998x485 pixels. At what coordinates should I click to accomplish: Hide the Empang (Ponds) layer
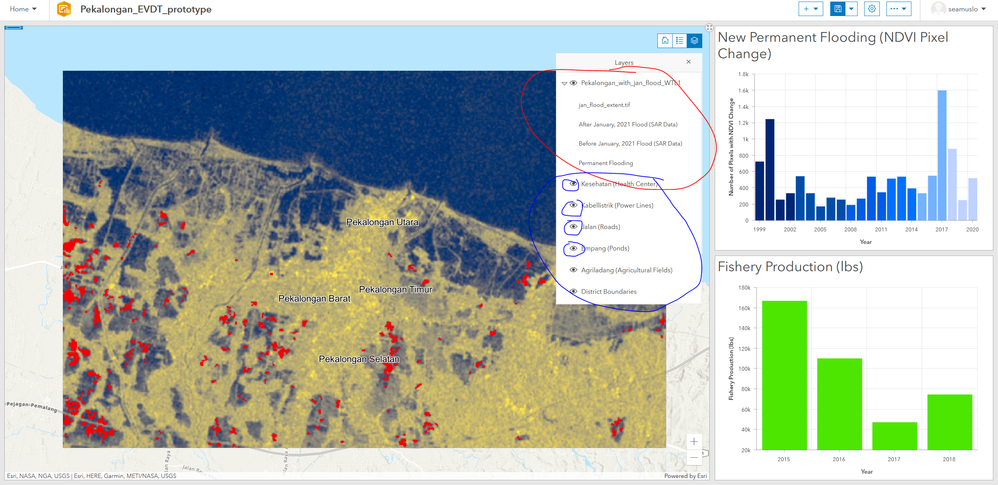coord(573,248)
